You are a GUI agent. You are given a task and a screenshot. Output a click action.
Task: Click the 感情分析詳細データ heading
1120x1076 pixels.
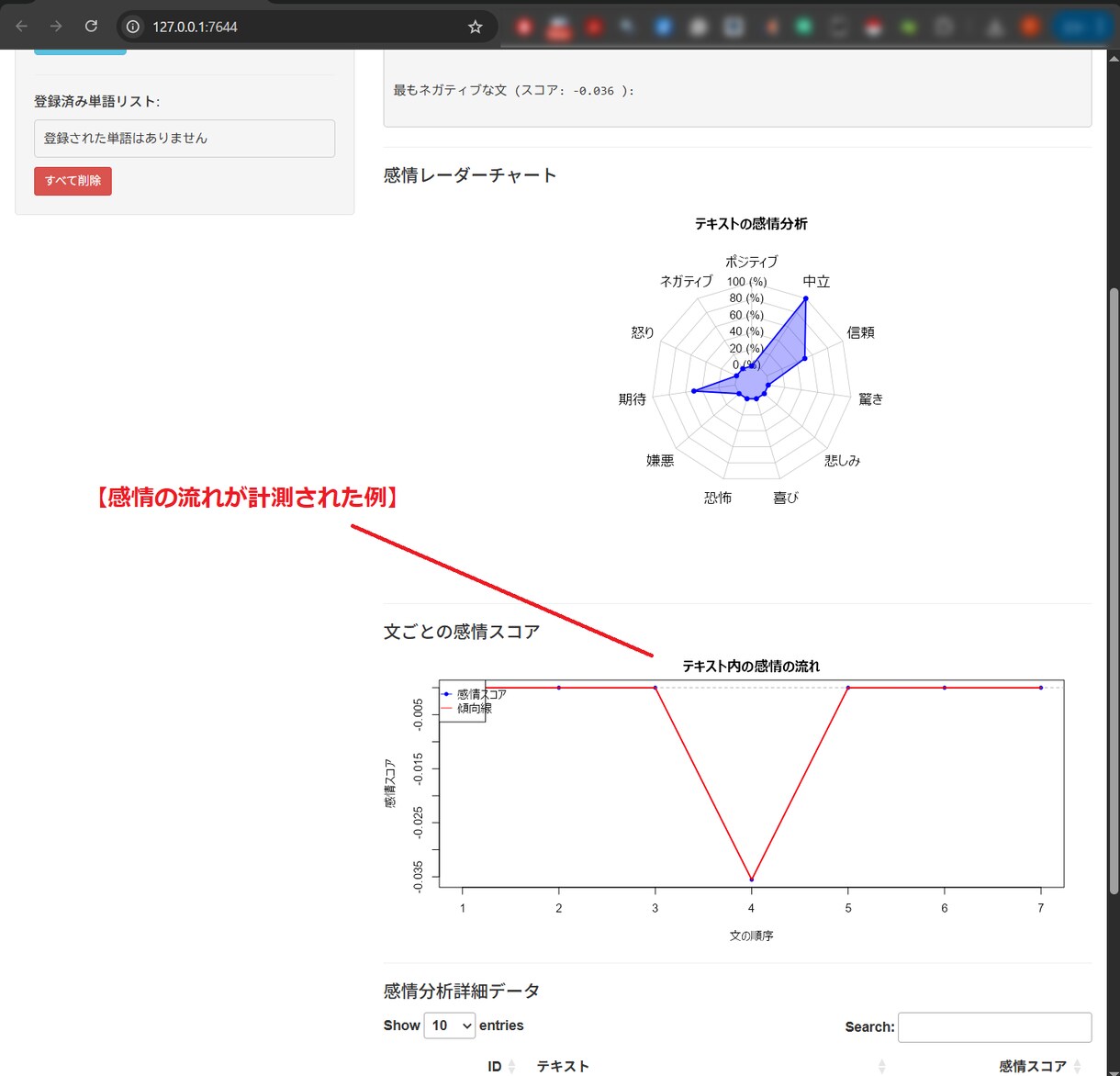462,991
